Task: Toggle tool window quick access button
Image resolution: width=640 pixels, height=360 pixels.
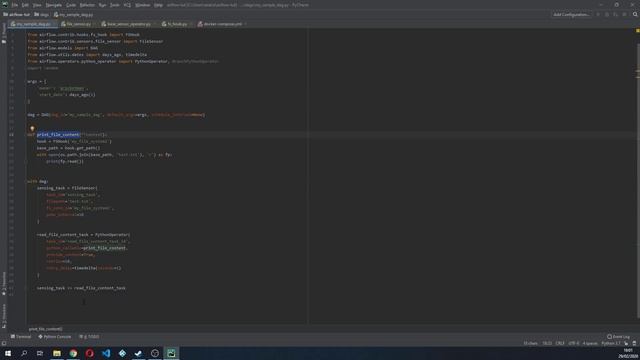Action: pyautogui.click(x=4, y=343)
